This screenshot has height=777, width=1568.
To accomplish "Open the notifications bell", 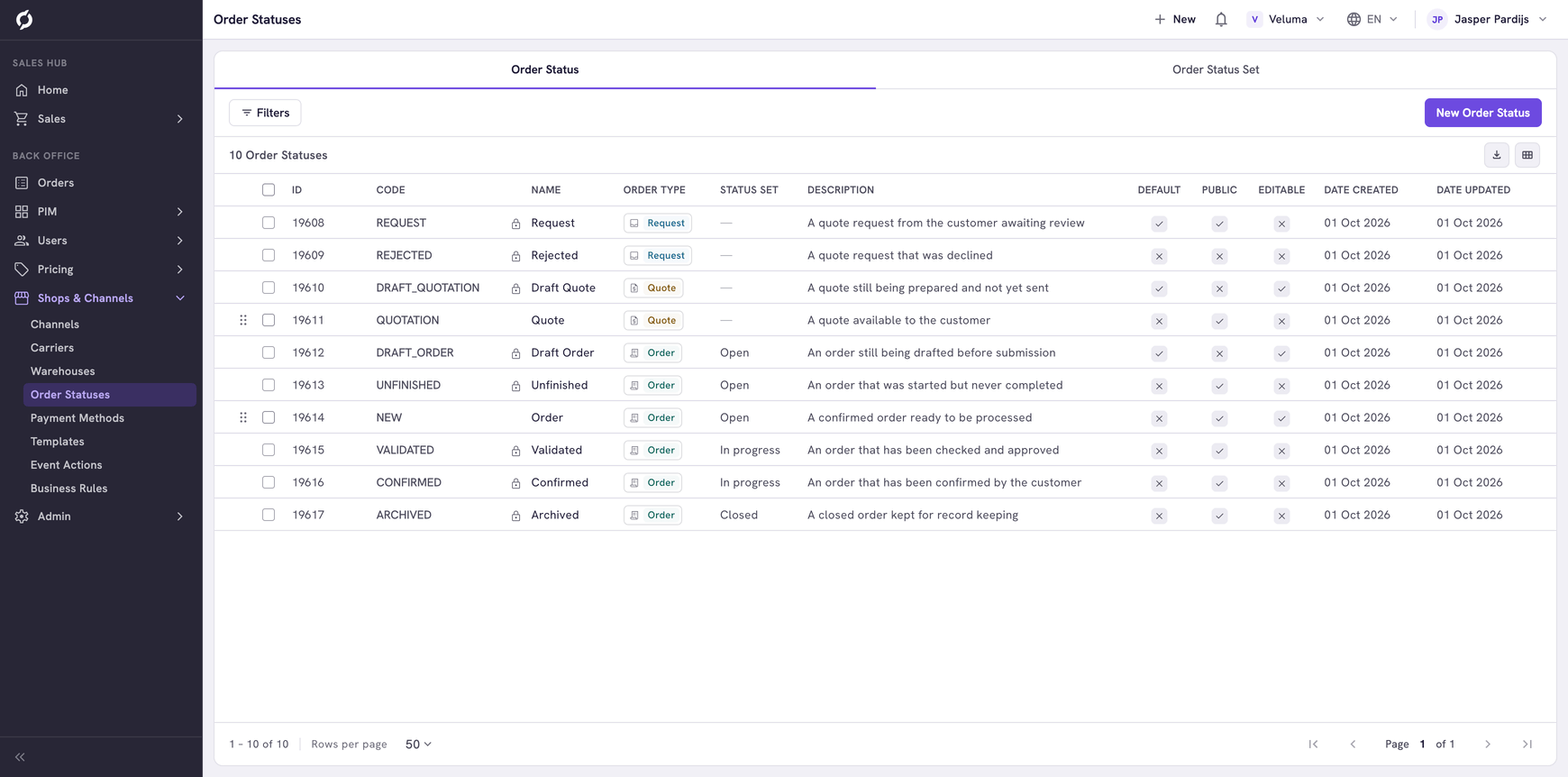I will point(1221,19).
